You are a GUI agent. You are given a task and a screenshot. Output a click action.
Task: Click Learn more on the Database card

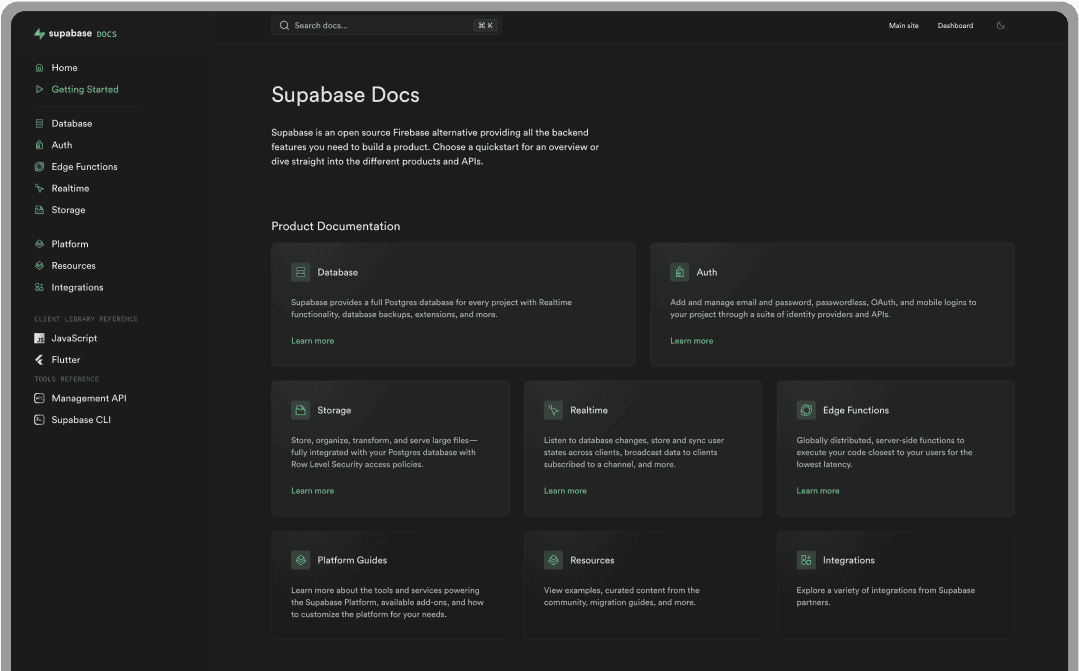(312, 341)
